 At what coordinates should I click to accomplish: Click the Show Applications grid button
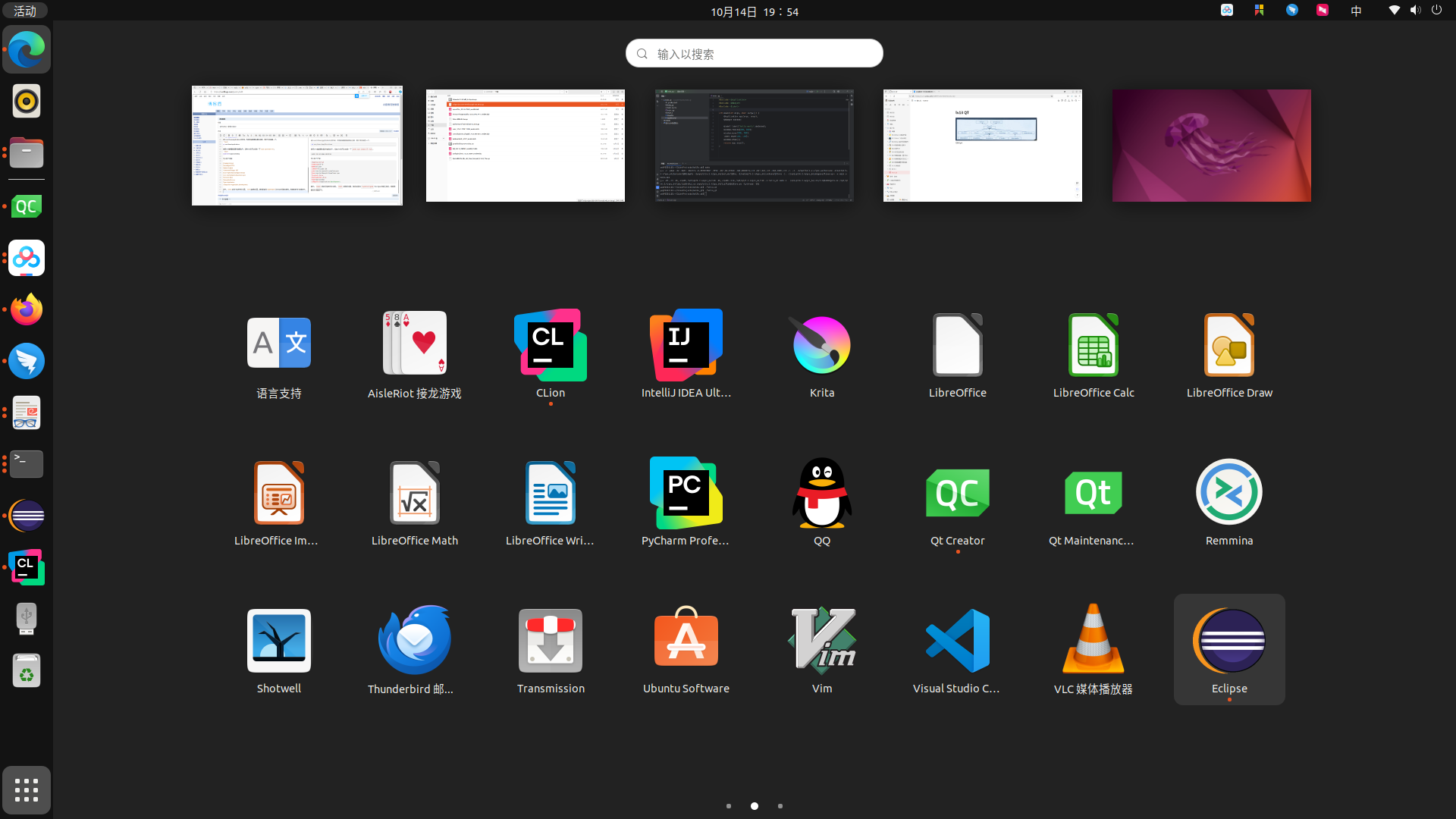pos(27,790)
